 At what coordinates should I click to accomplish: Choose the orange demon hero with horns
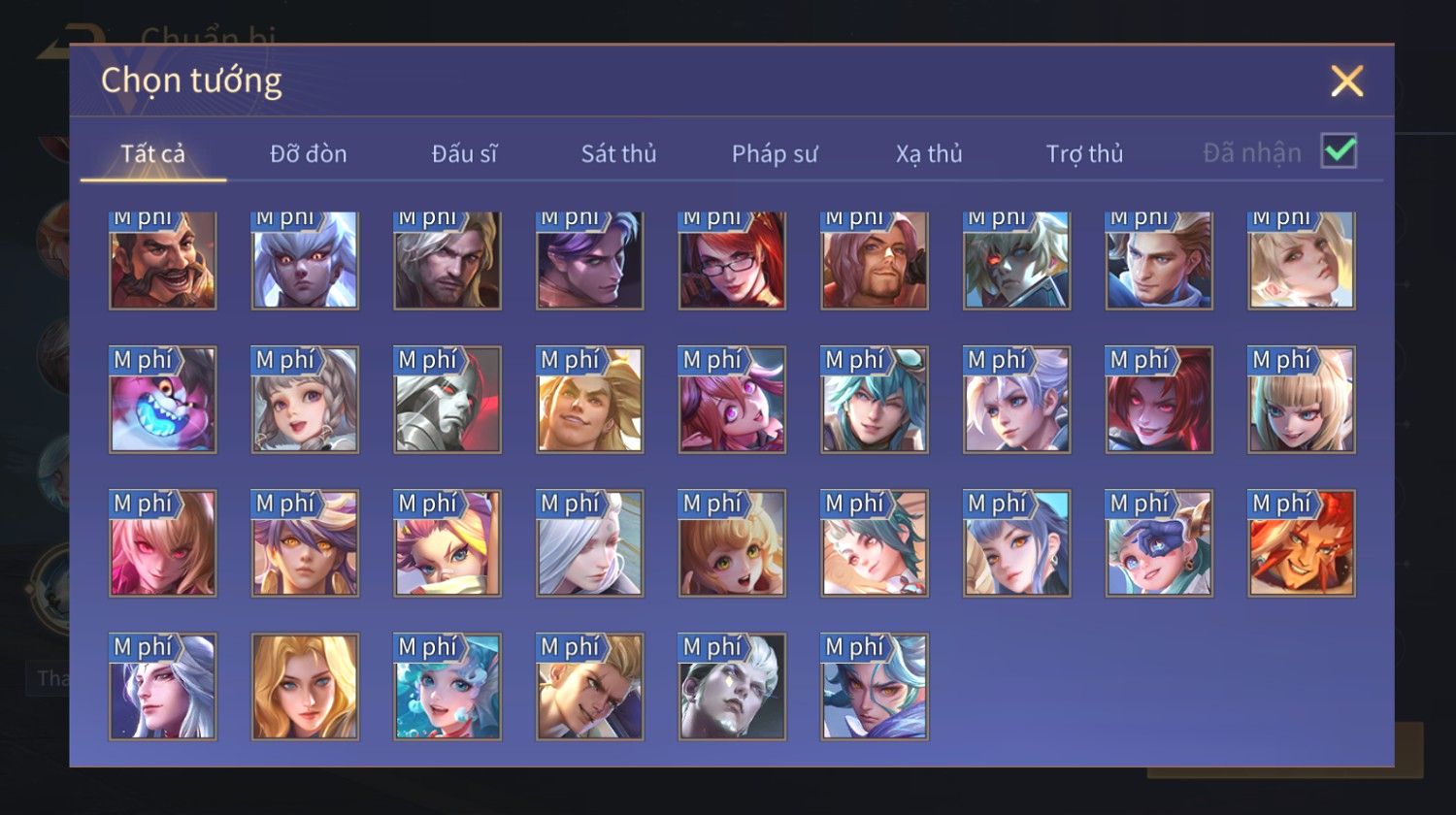1302,543
